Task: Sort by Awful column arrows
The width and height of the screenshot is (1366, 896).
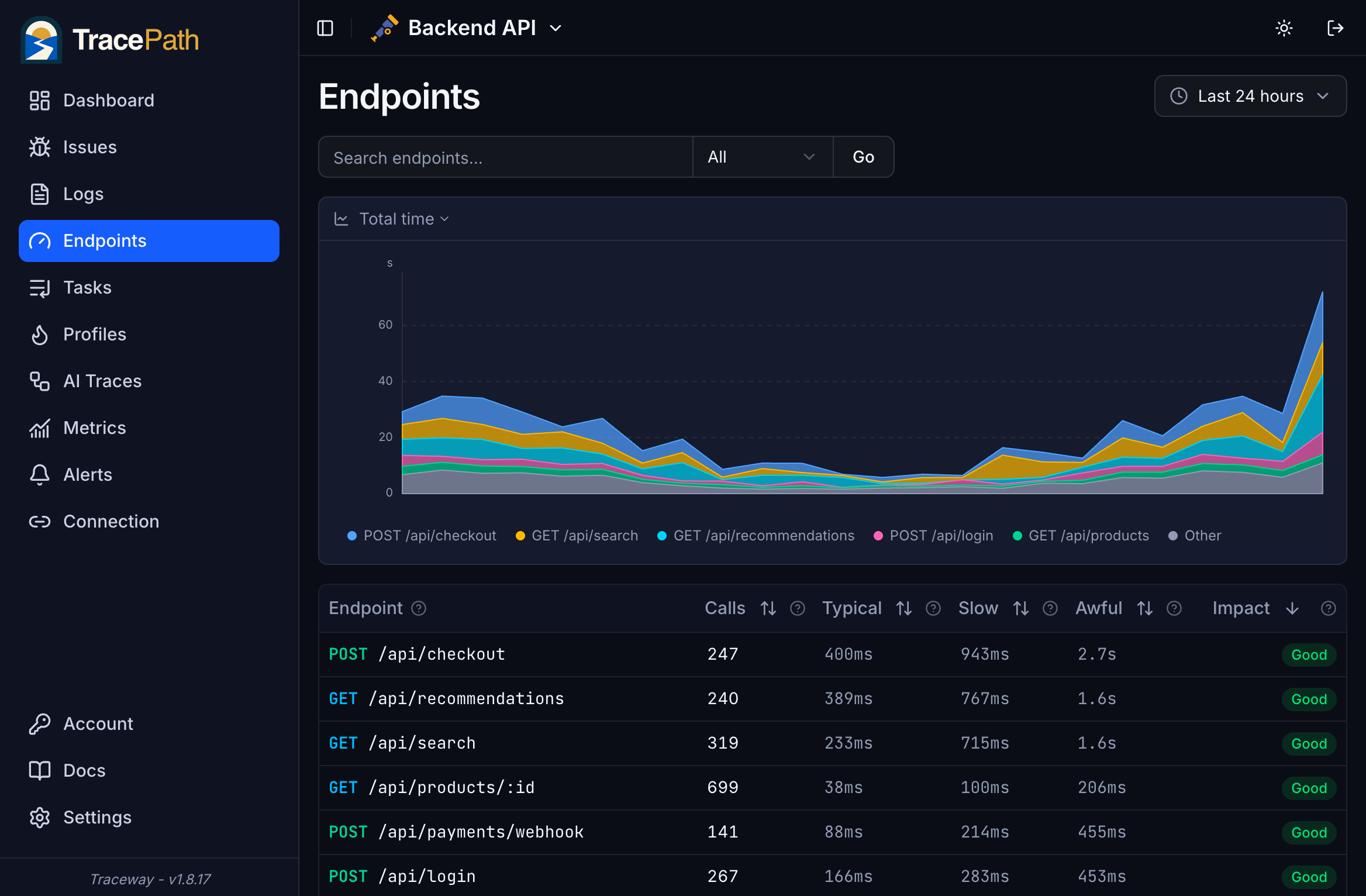Action: click(1145, 608)
